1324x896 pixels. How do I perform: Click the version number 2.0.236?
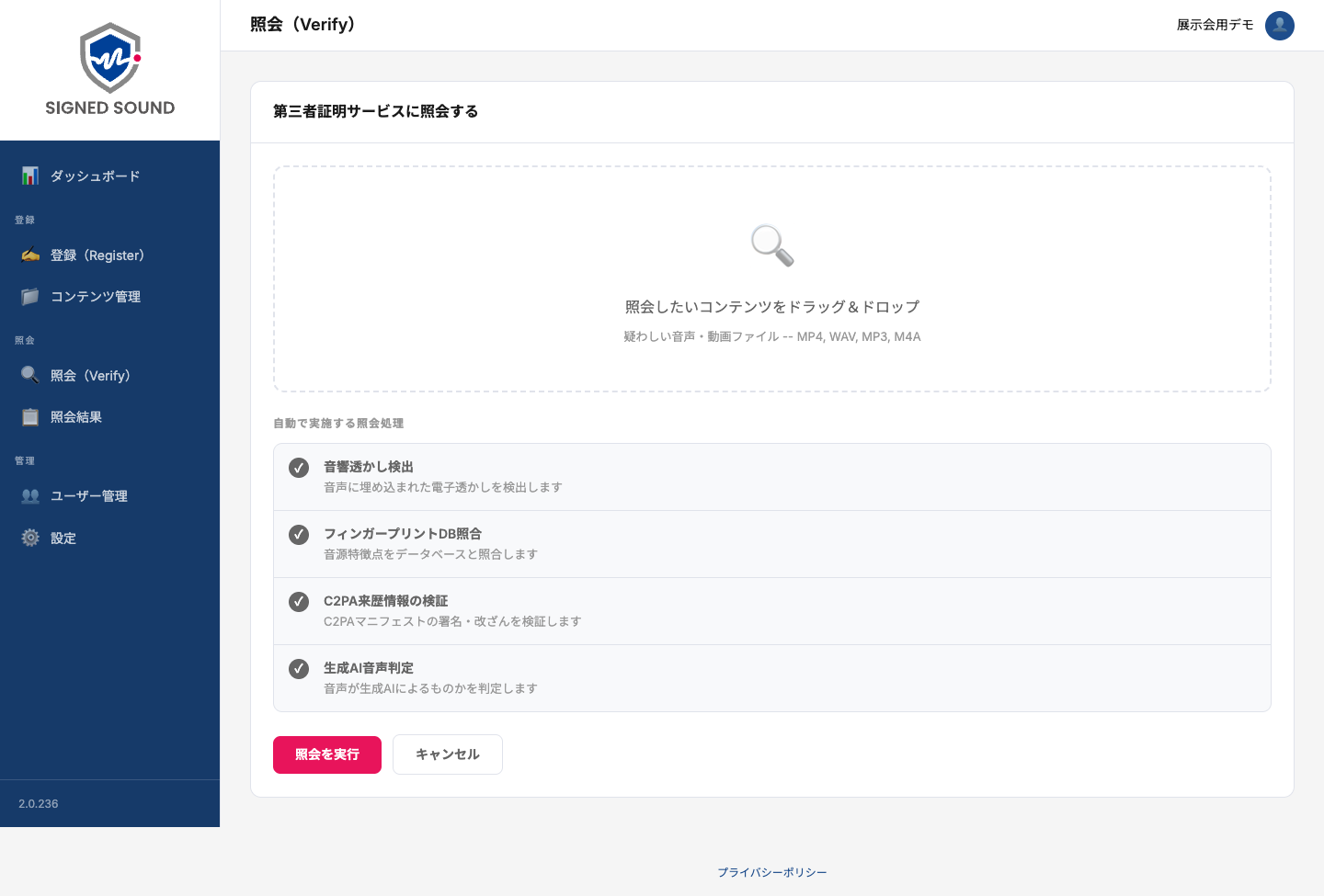coord(39,803)
